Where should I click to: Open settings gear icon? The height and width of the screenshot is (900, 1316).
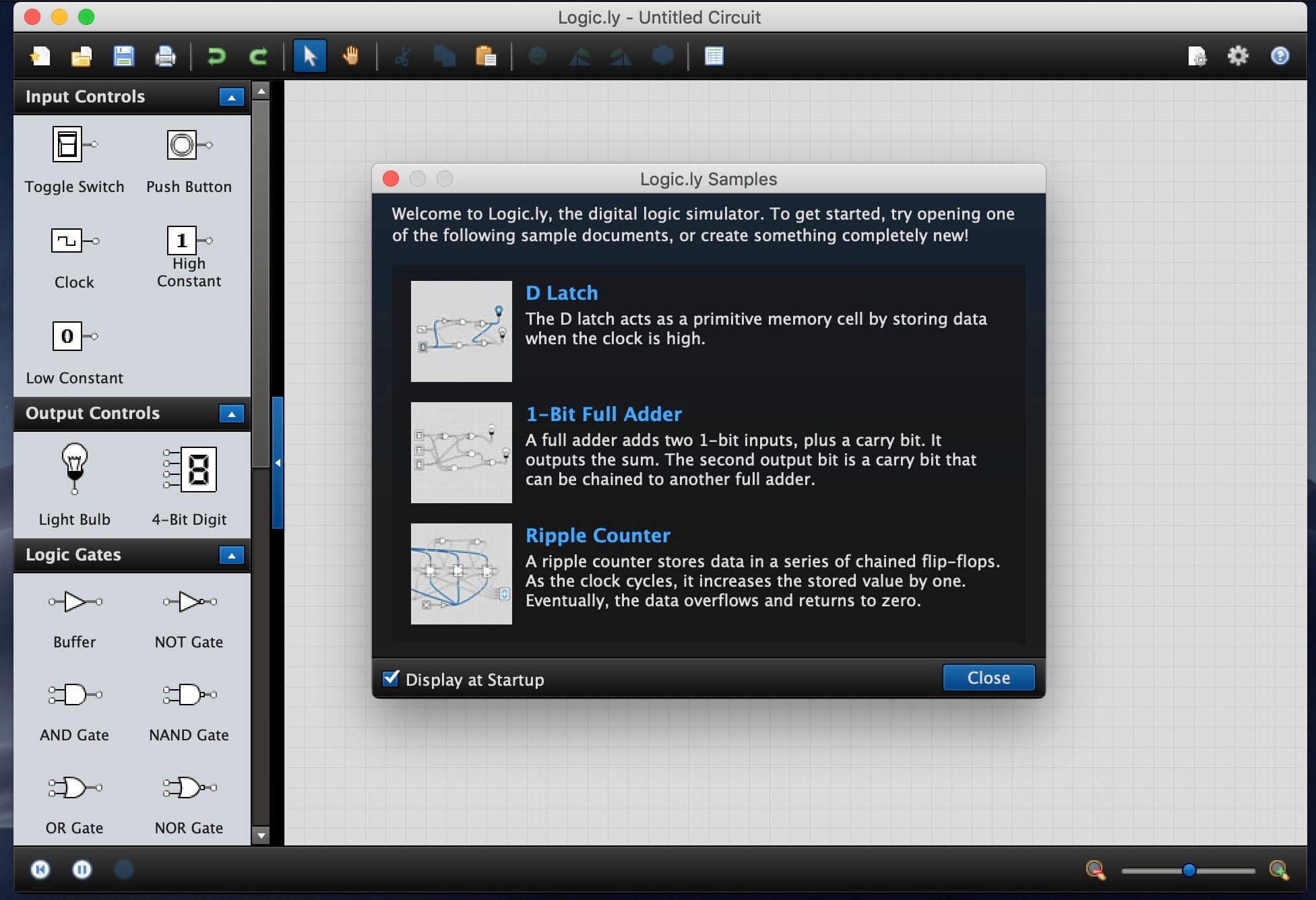tap(1238, 56)
